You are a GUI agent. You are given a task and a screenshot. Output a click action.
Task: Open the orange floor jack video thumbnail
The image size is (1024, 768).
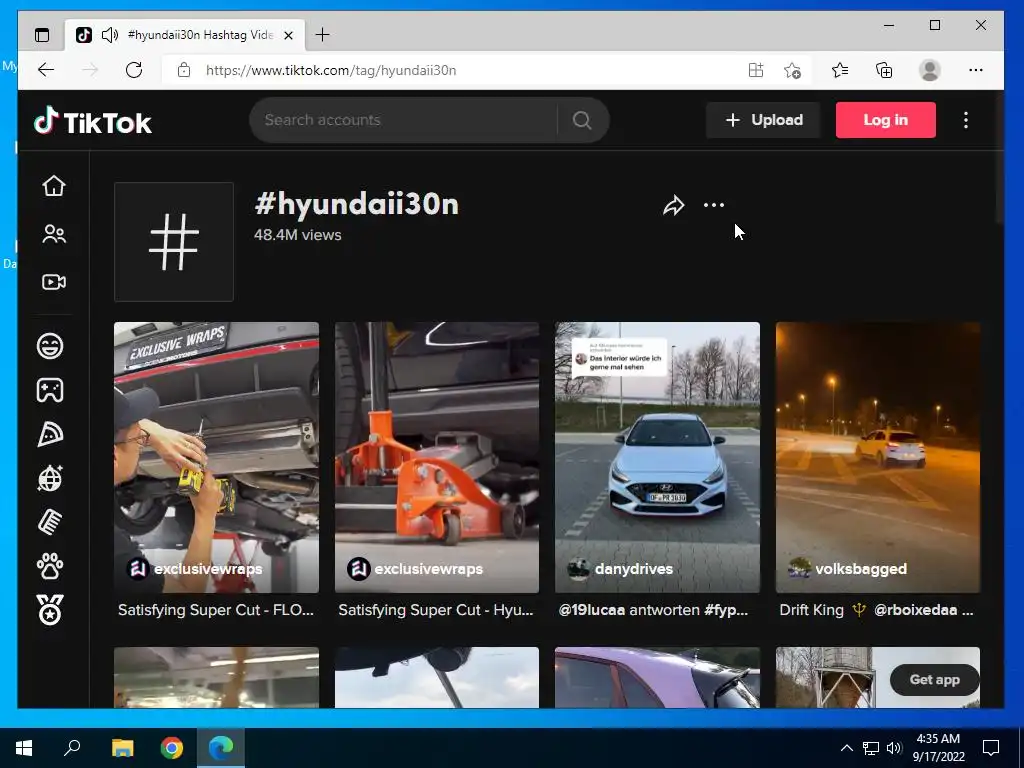[437, 457]
